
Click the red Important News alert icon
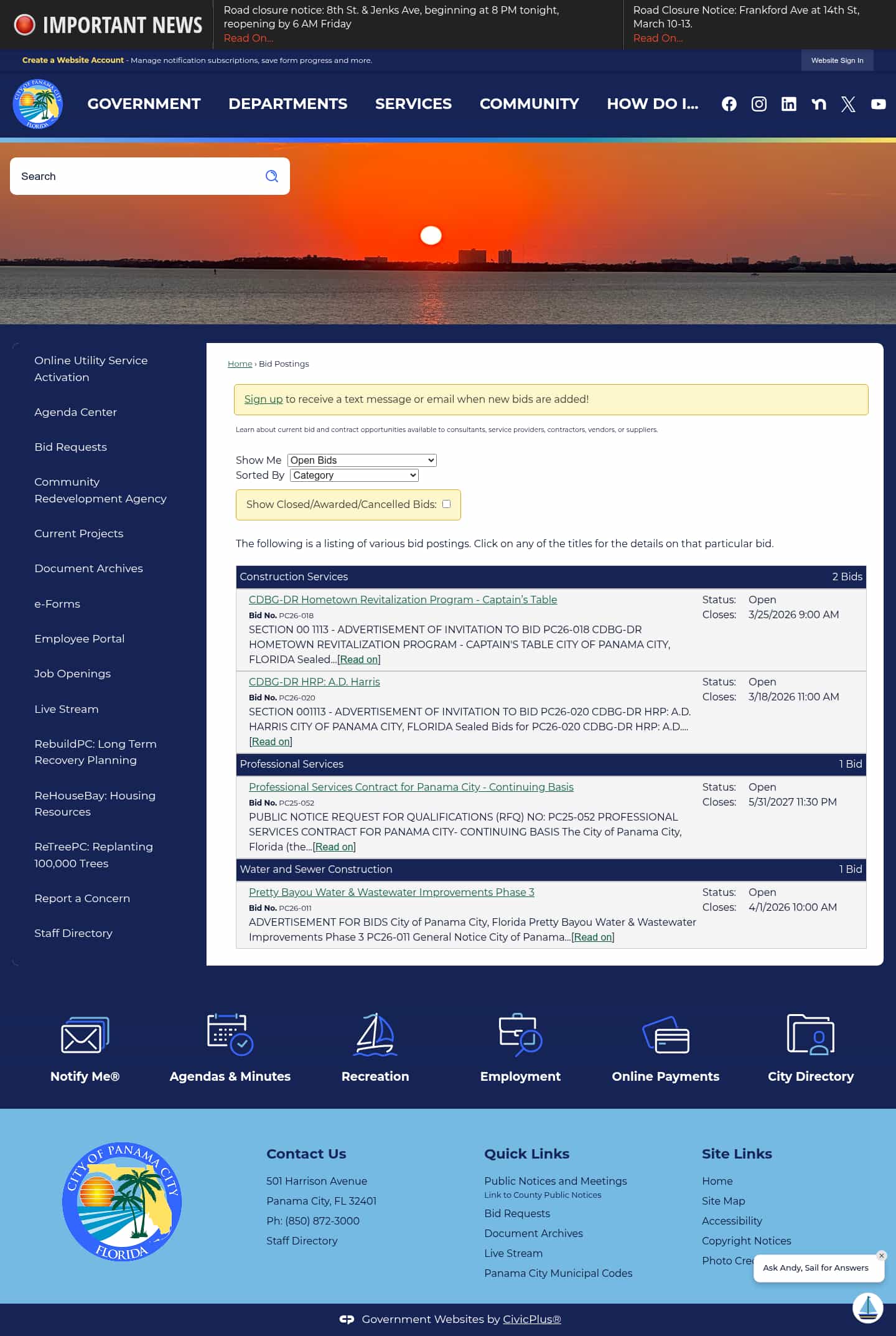point(25,25)
